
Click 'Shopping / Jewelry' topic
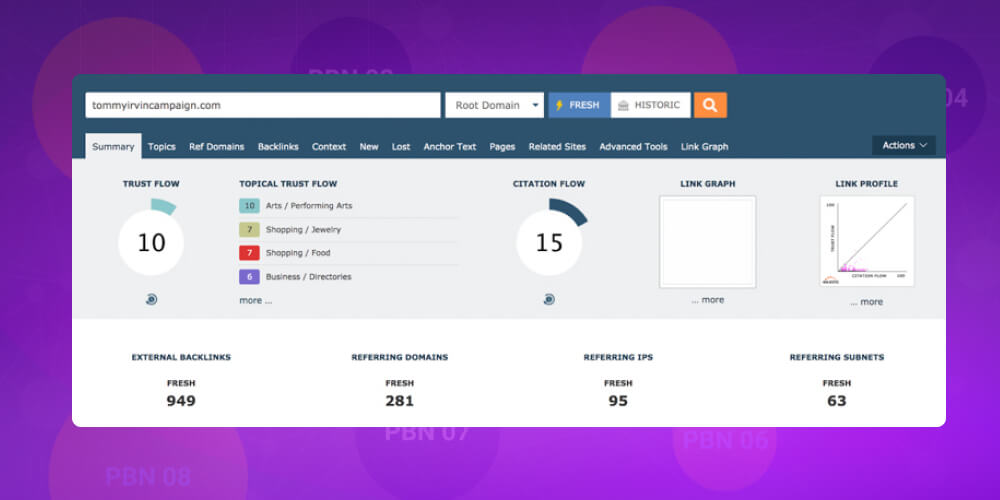click(304, 230)
